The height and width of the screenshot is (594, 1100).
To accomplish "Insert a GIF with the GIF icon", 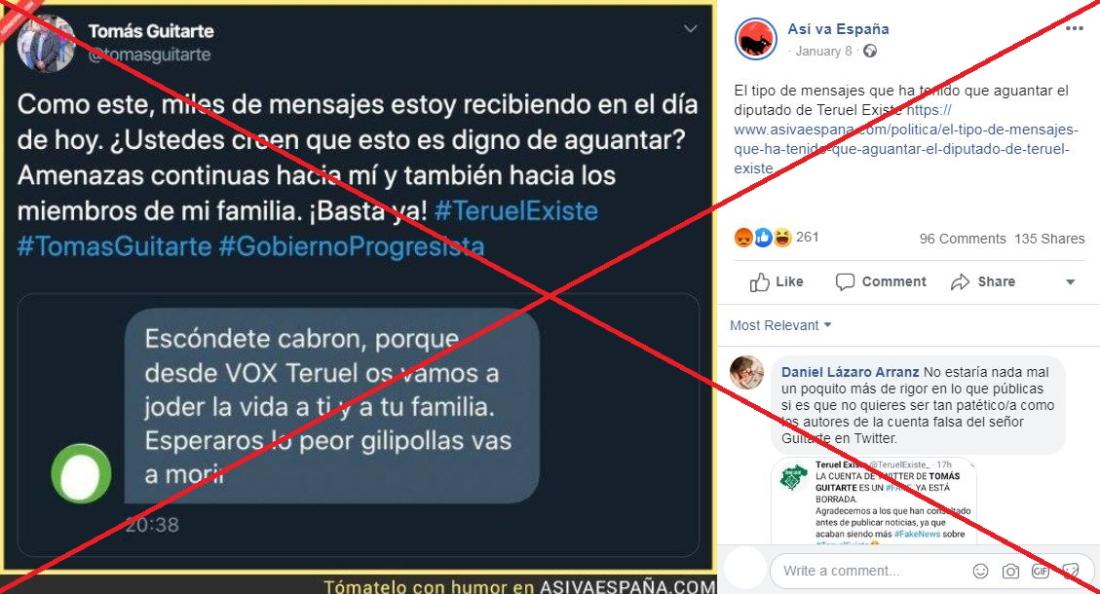I will [x=1040, y=571].
